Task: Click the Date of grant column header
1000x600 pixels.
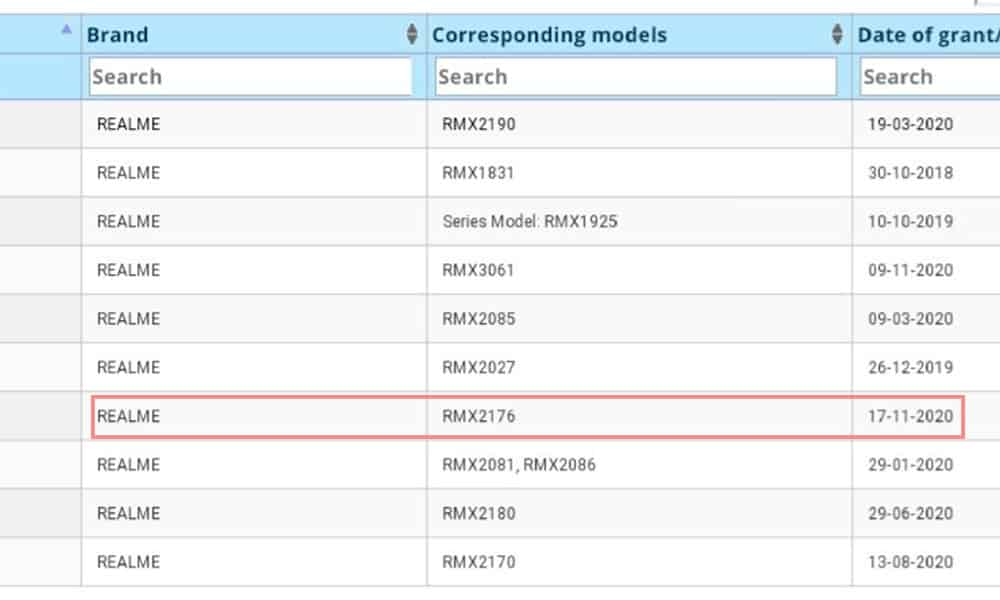Action: click(927, 35)
